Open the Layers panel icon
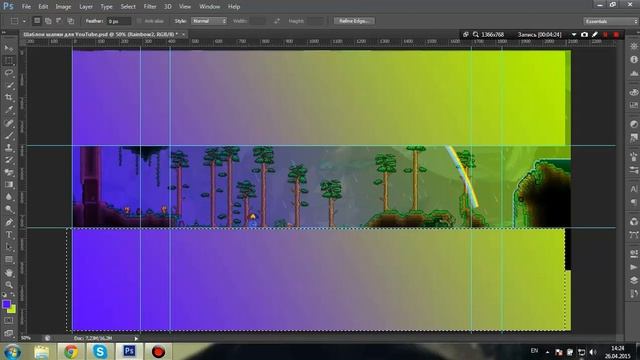This screenshot has height=360, width=640. (x=633, y=280)
